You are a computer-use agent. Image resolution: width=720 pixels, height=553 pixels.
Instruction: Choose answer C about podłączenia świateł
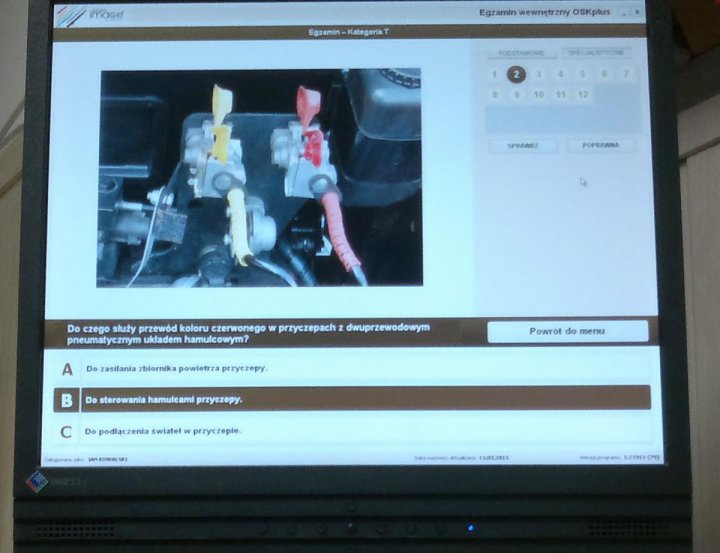pyautogui.click(x=350, y=431)
